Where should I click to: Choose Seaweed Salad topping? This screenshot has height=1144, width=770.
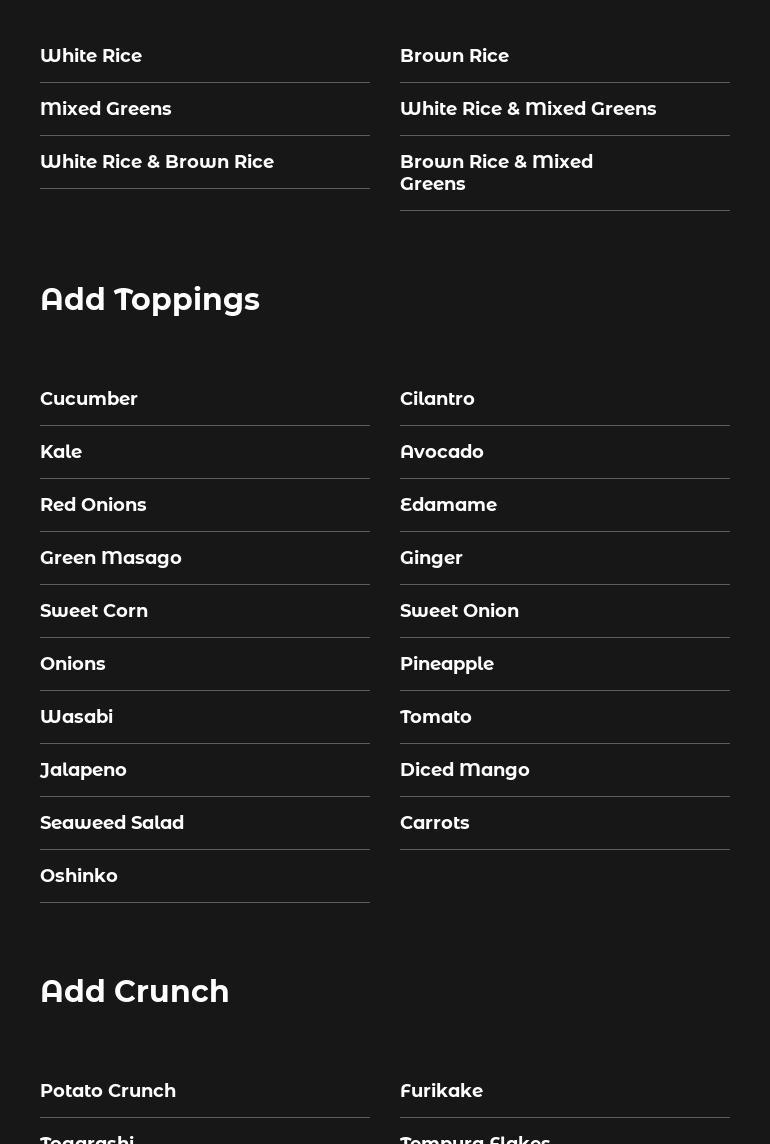(x=112, y=823)
